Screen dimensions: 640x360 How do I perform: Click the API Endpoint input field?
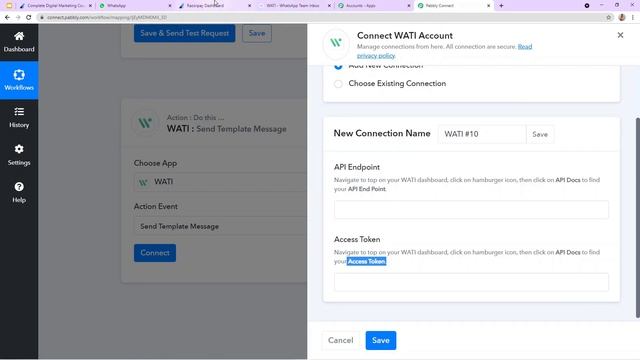coord(471,209)
